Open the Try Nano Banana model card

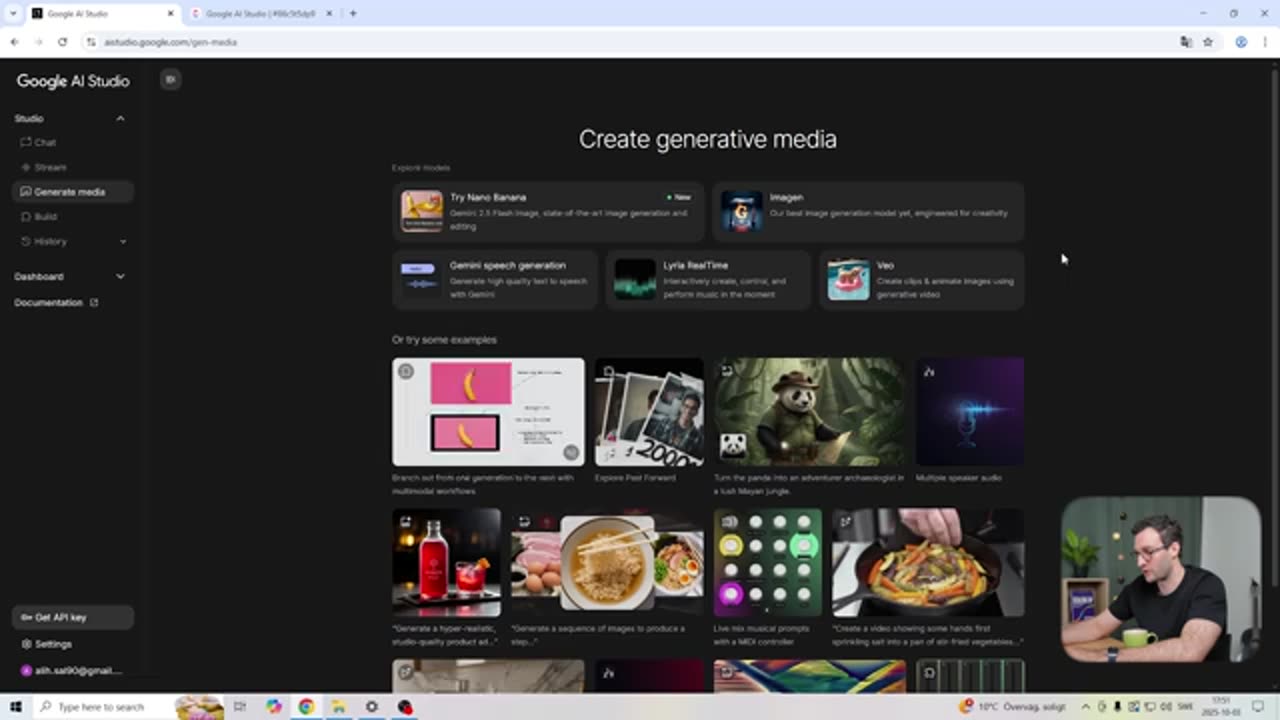coord(548,212)
